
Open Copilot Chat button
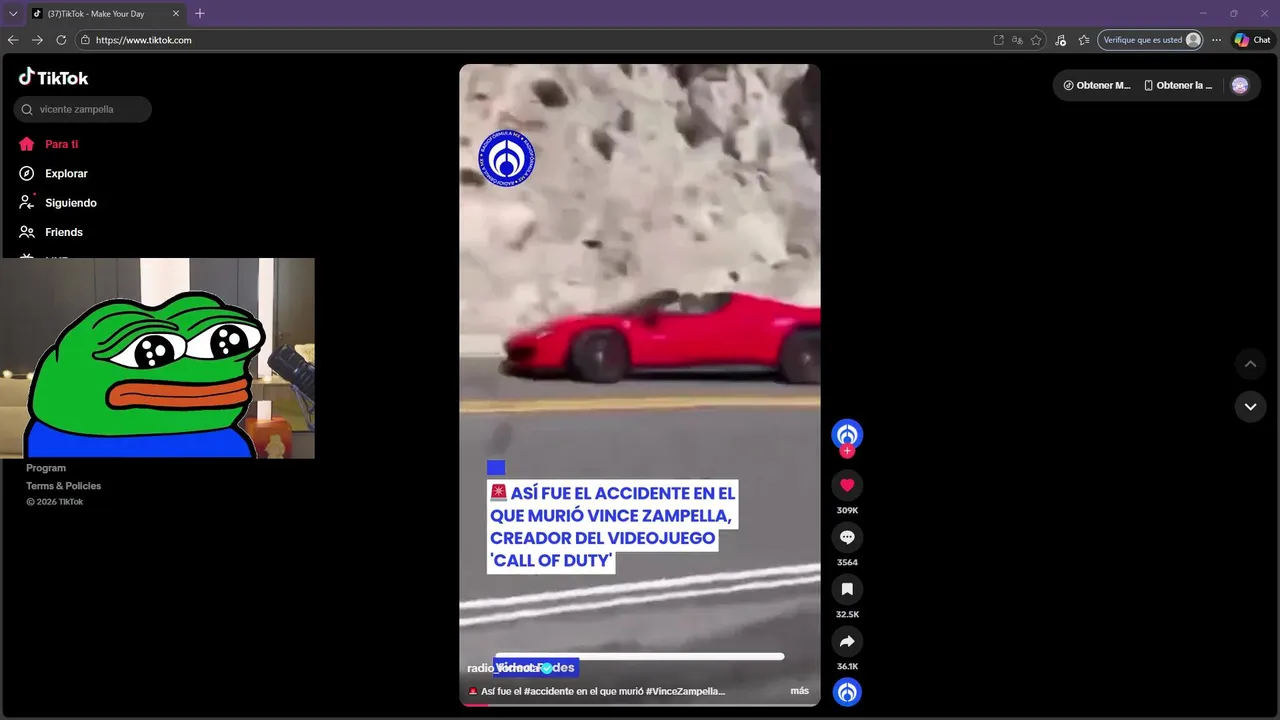pyautogui.click(x=1252, y=40)
